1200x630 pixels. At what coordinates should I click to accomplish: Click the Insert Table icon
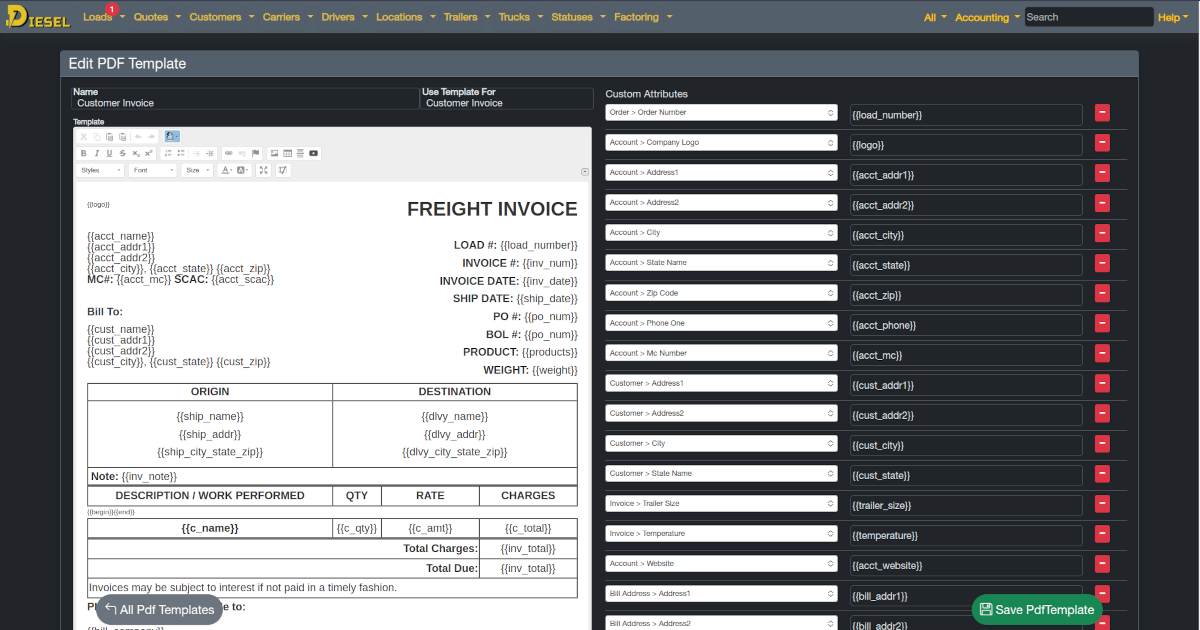pos(287,153)
